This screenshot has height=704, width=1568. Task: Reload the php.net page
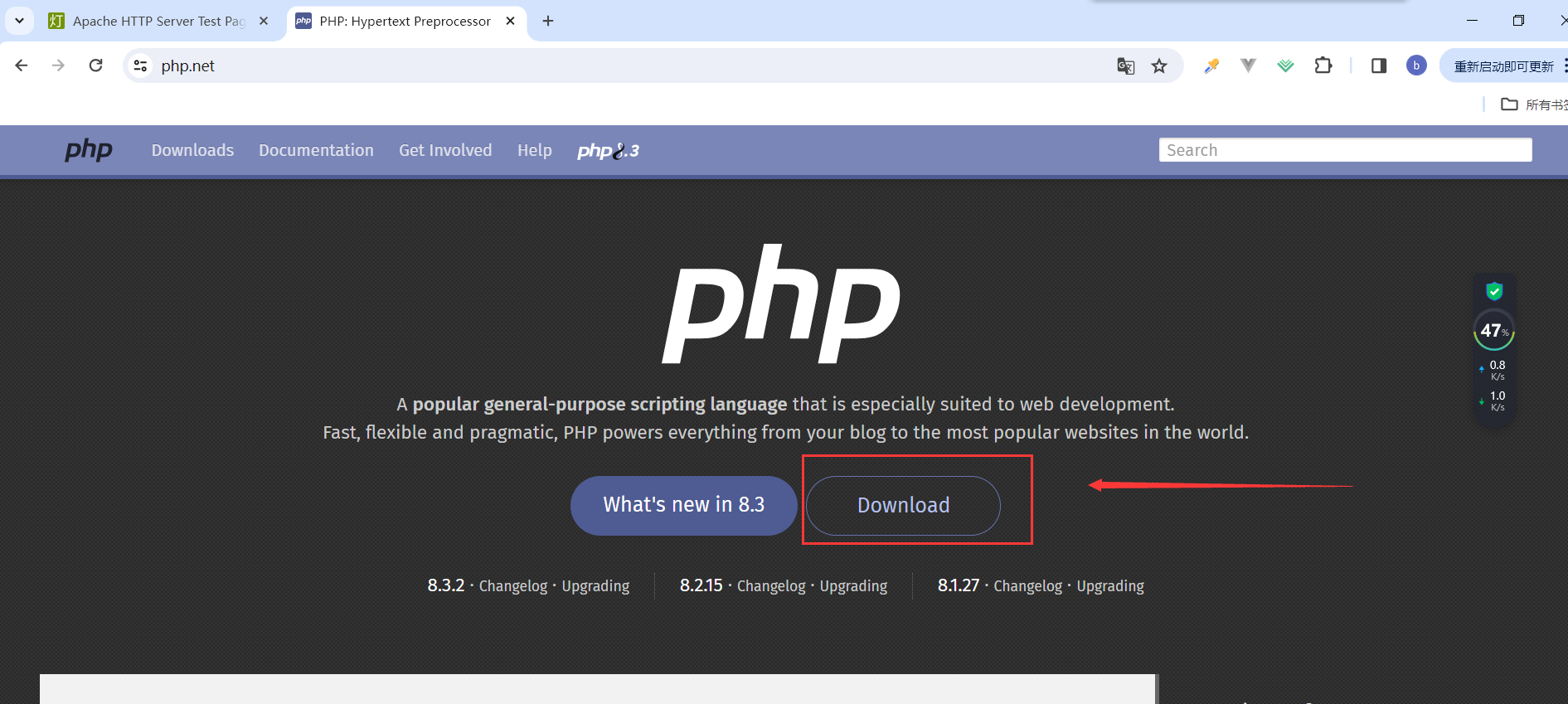pos(96,66)
